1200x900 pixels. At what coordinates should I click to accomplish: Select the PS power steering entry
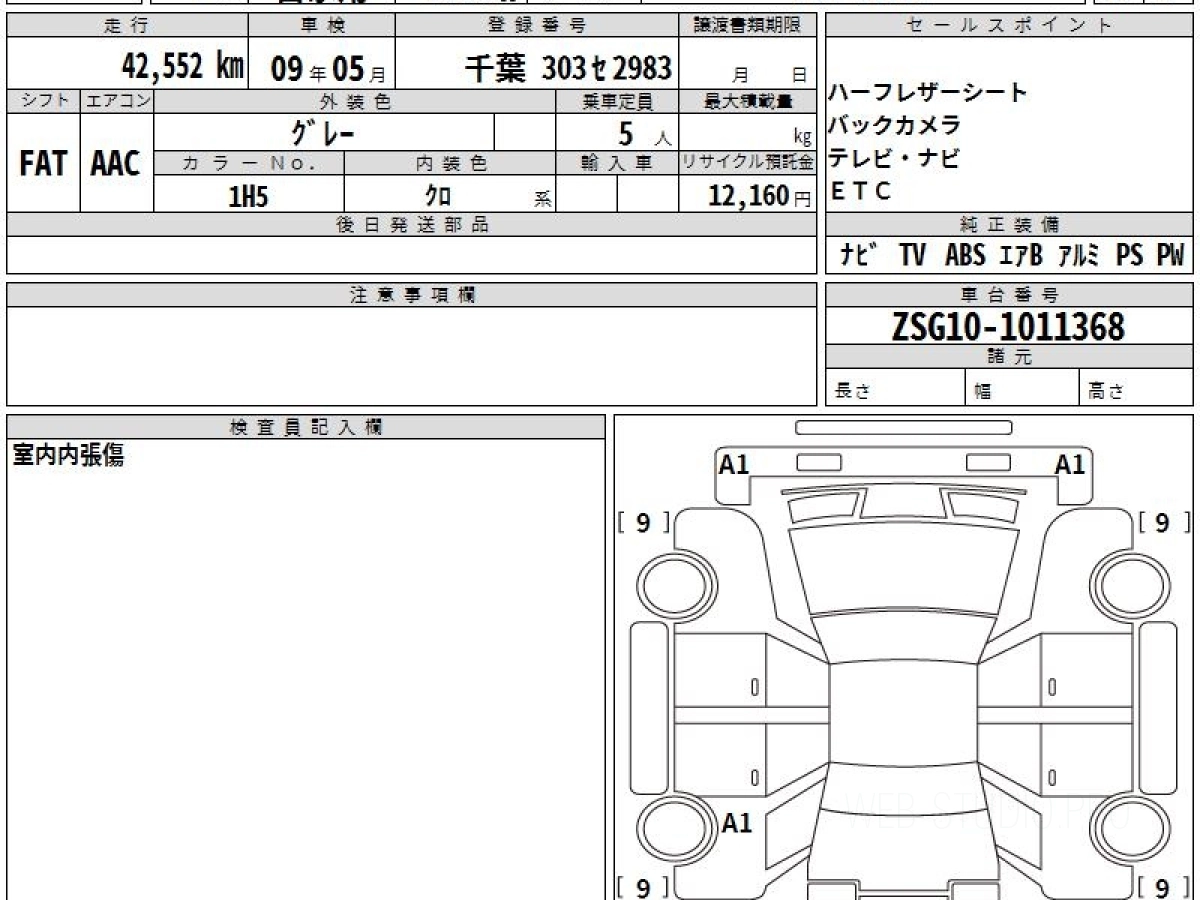click(x=1130, y=256)
